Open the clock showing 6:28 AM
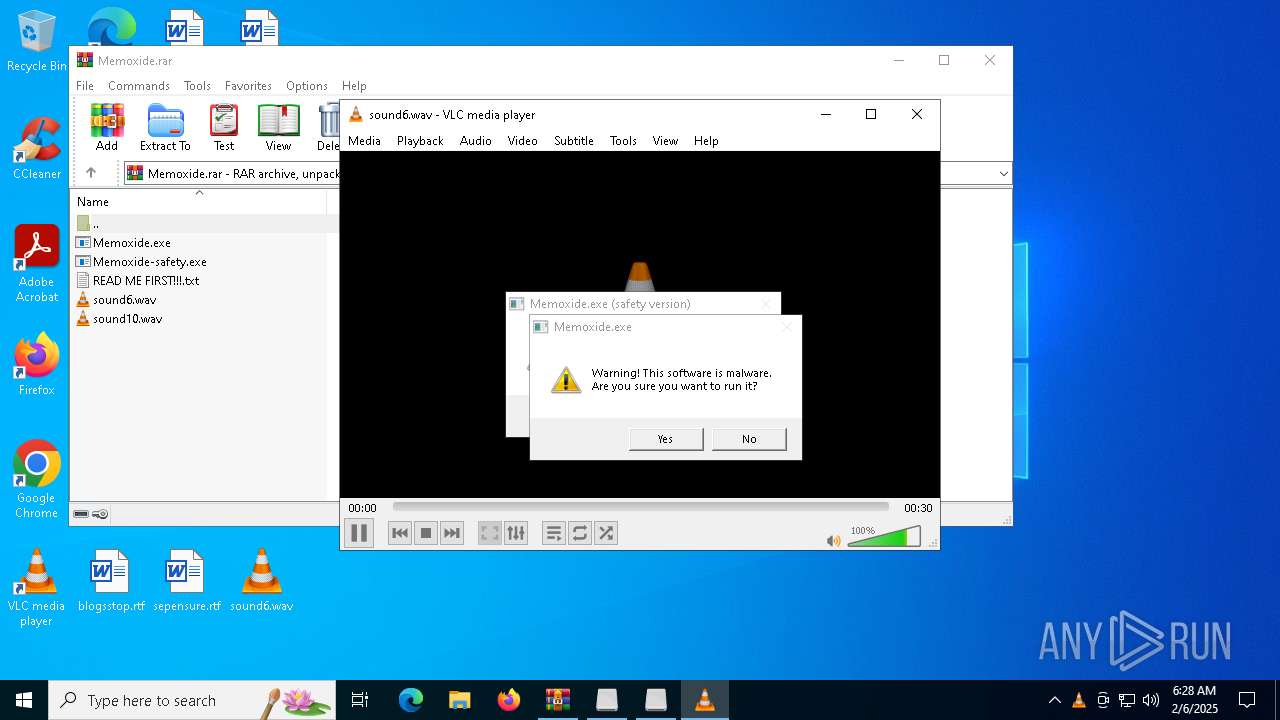Screen dimensions: 1280x720 point(1195,700)
